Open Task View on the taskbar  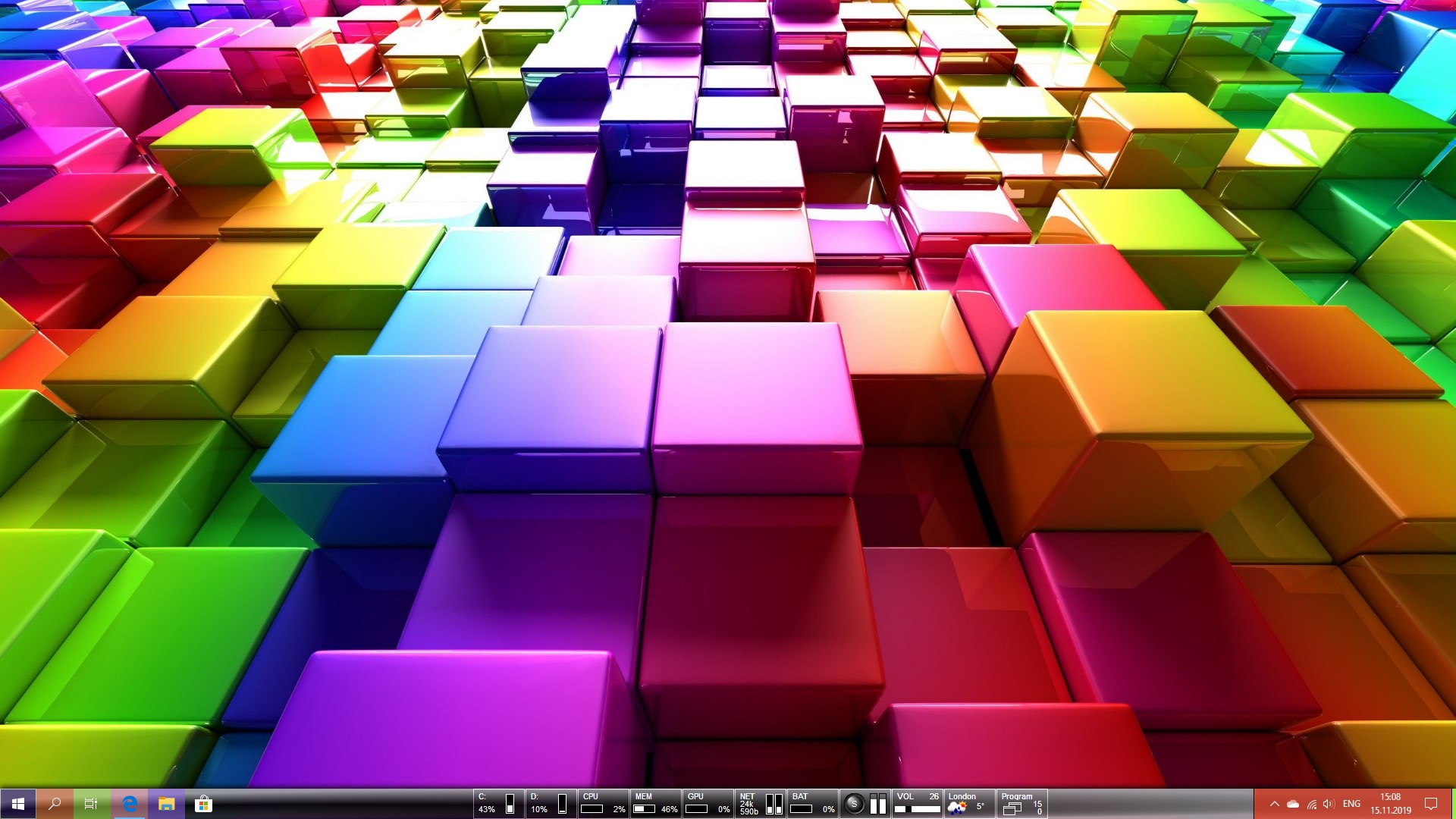pos(91,804)
